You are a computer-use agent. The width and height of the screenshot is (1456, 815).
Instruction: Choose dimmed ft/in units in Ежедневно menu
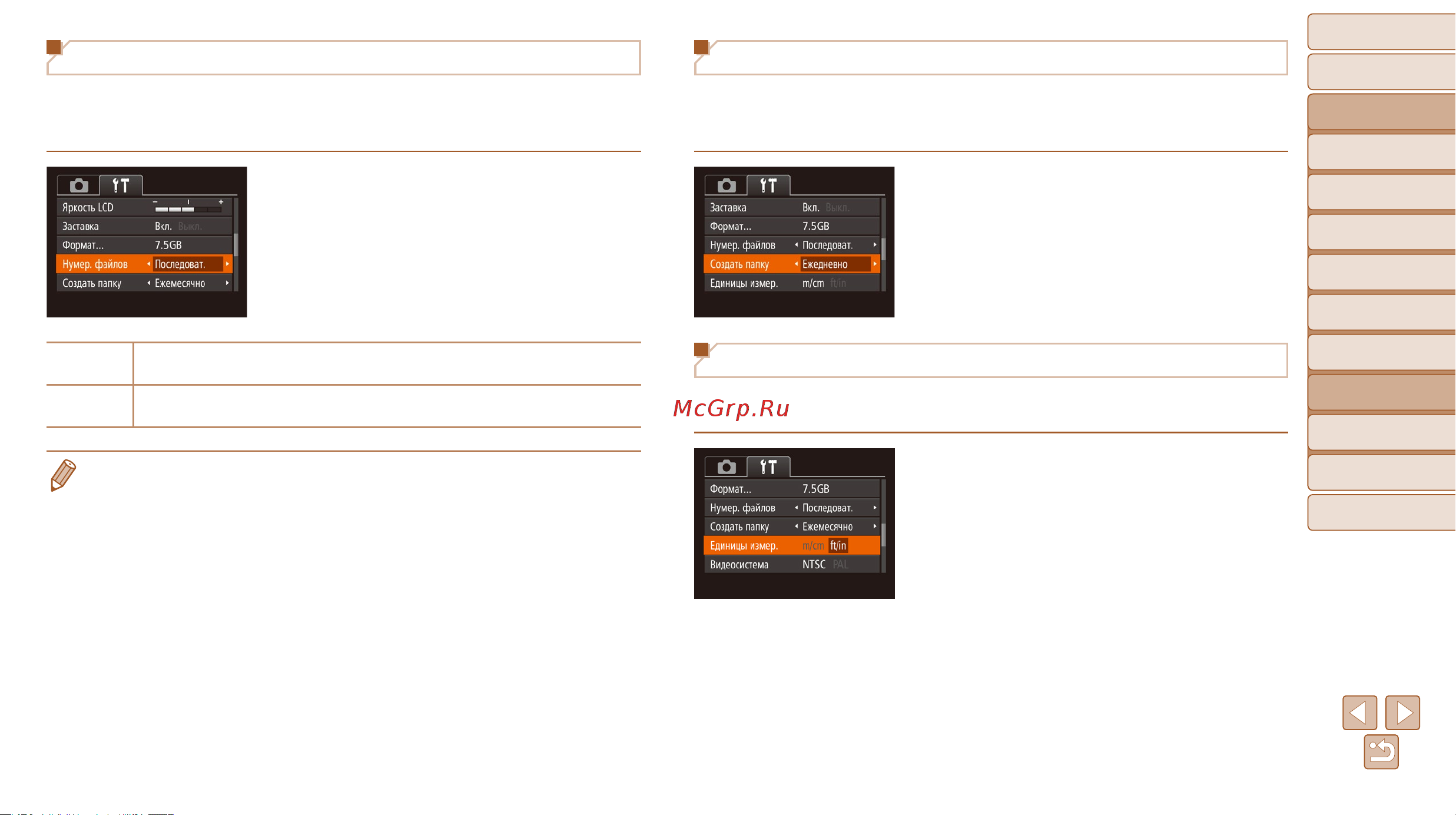click(838, 283)
